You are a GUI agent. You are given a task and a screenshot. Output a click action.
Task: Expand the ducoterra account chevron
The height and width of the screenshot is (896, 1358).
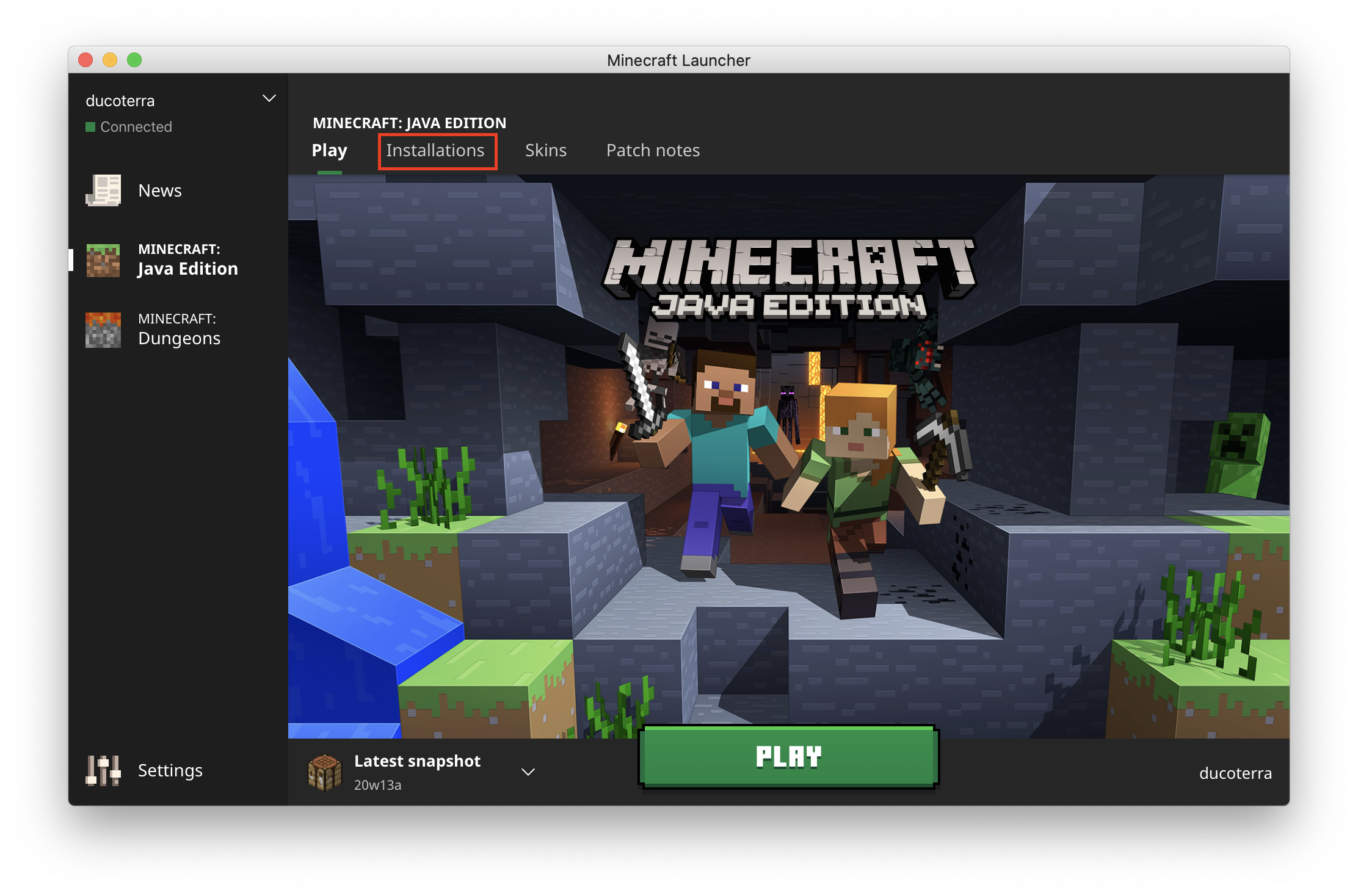click(x=269, y=99)
